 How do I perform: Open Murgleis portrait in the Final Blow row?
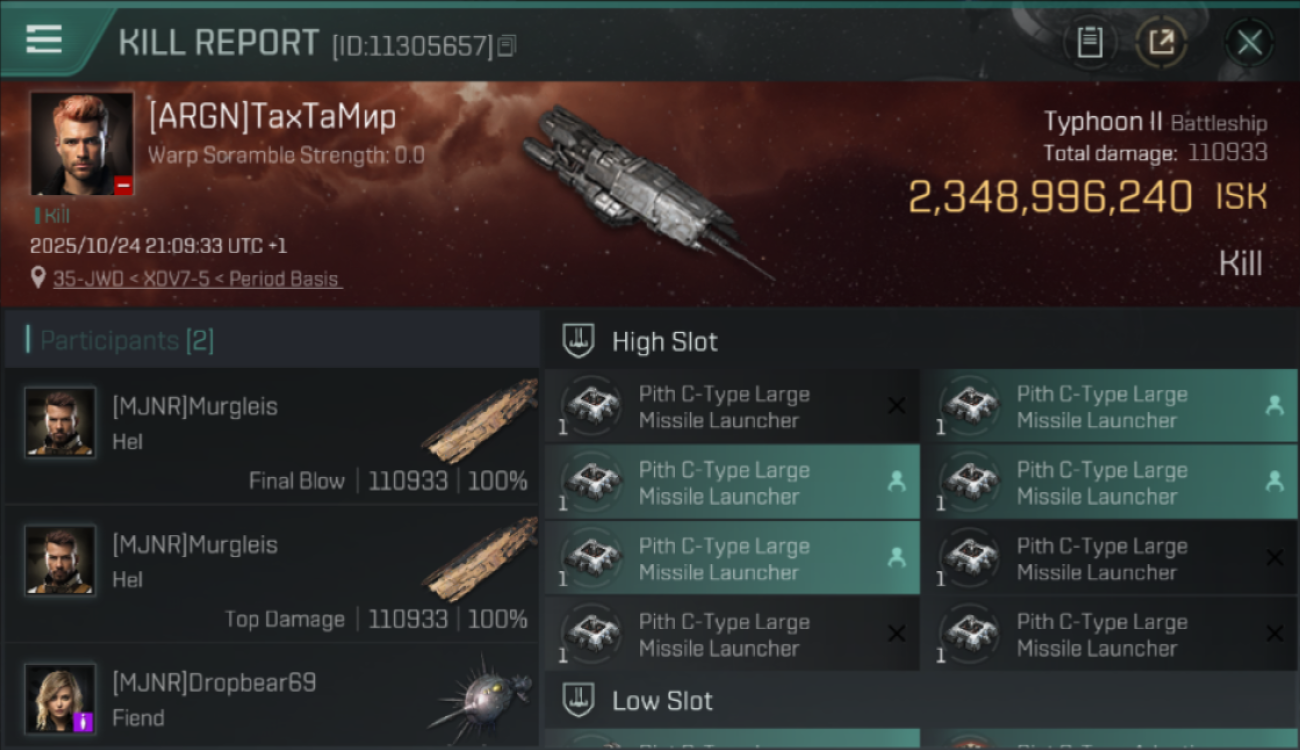click(60, 422)
